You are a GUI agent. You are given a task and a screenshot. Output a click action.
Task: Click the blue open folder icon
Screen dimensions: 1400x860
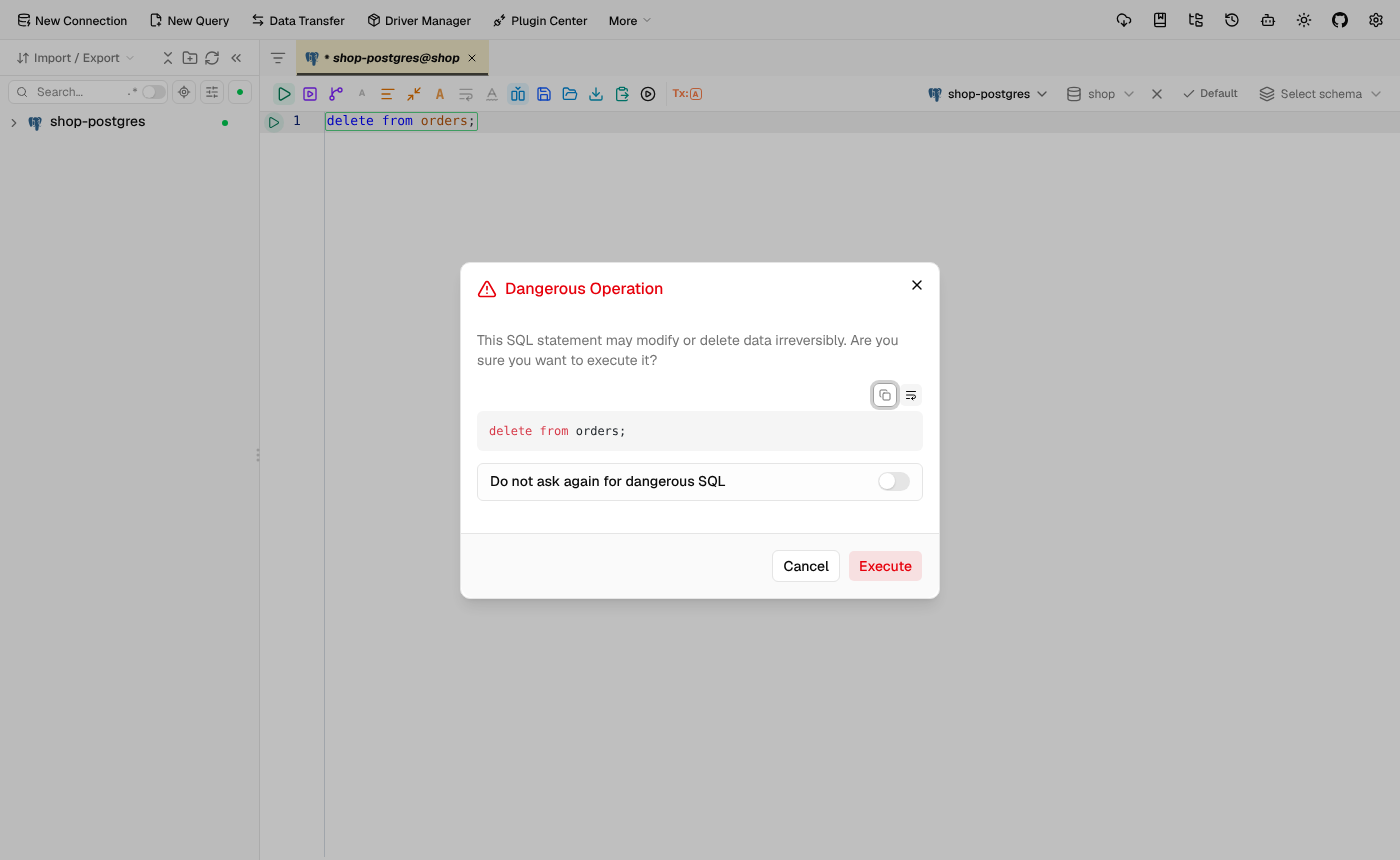(570, 94)
